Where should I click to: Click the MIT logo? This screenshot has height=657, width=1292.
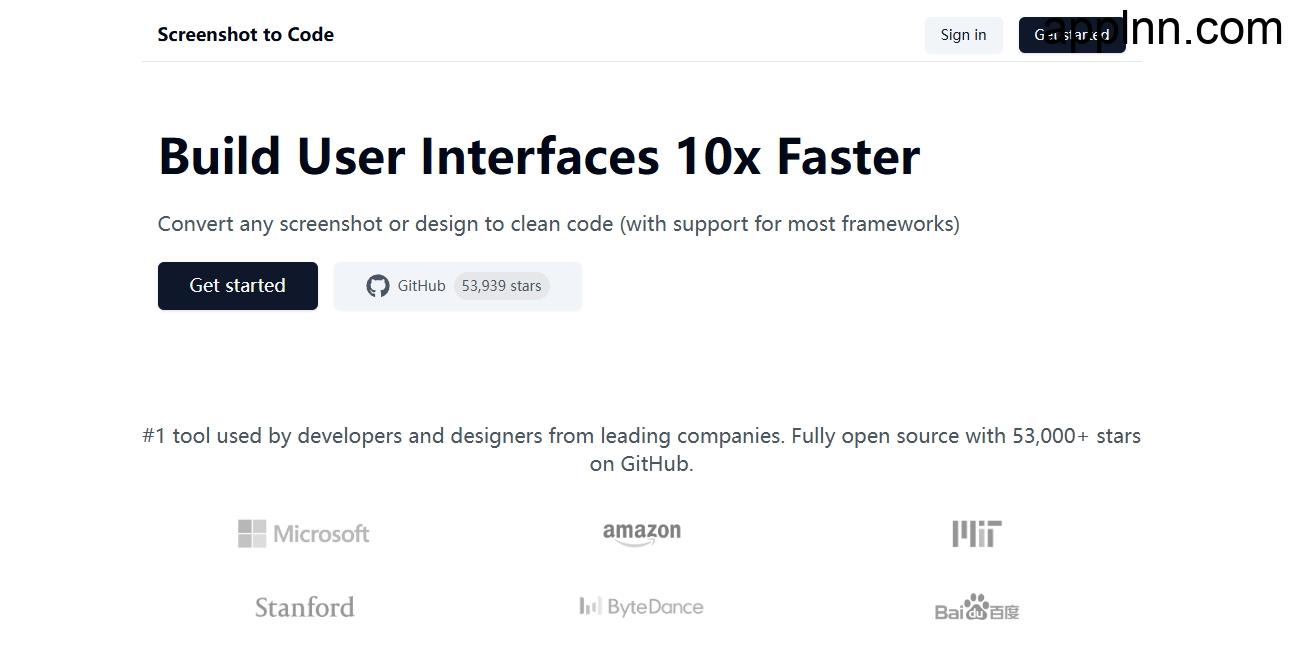tap(977, 534)
